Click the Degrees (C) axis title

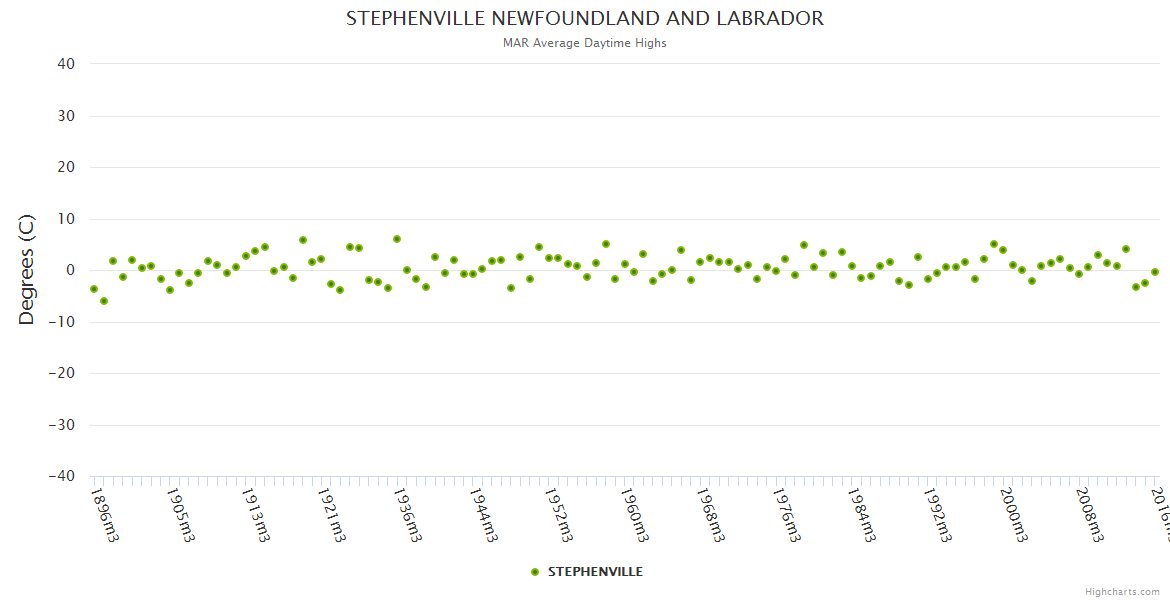[x=27, y=270]
